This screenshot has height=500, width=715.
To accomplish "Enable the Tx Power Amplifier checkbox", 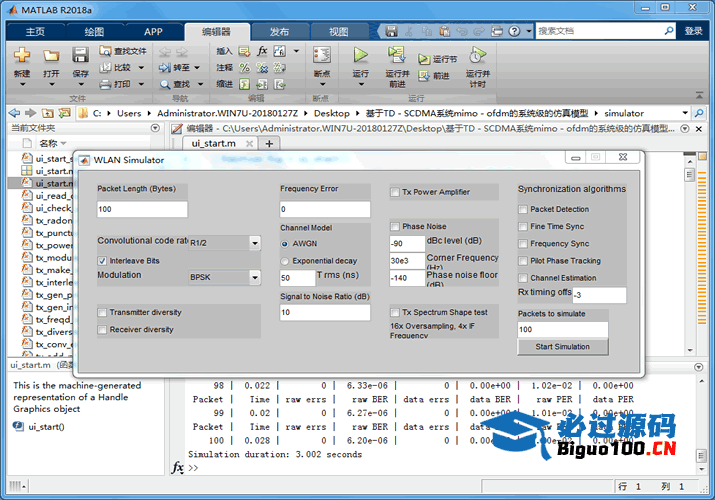I will [x=394, y=192].
